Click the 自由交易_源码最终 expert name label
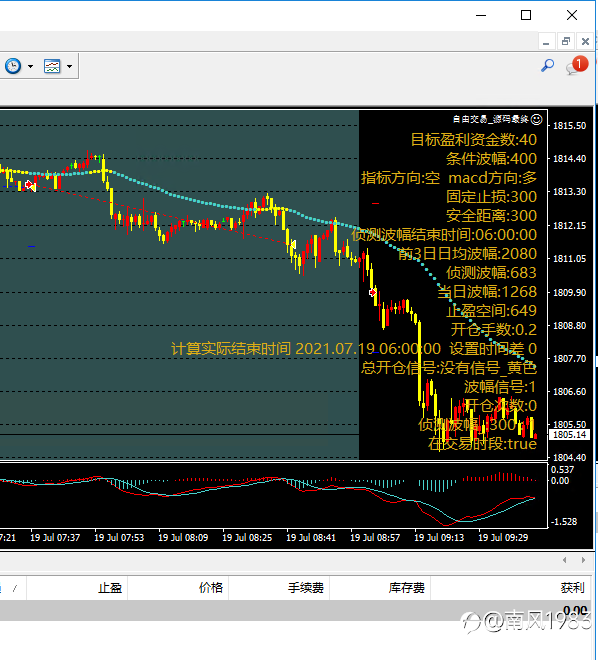Viewport: 598px width, 660px height. pyautogui.click(x=491, y=120)
